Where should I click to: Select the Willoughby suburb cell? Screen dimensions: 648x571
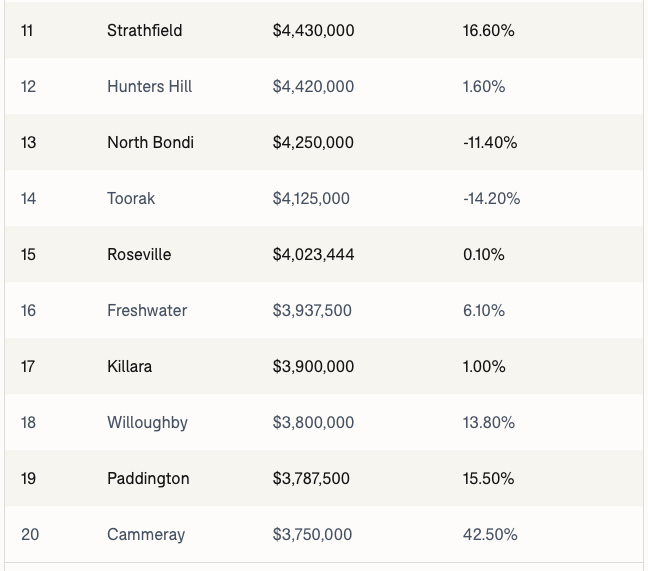(147, 423)
